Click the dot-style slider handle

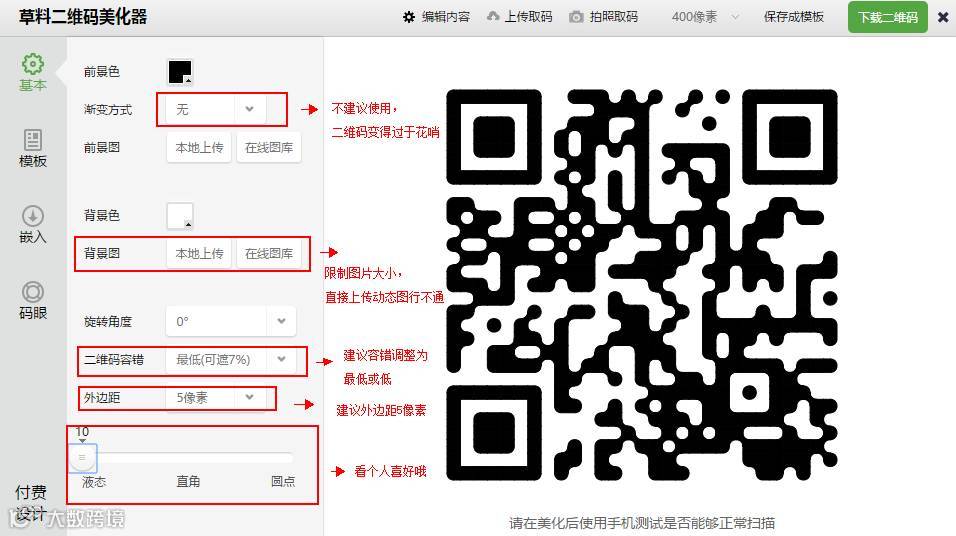point(82,457)
